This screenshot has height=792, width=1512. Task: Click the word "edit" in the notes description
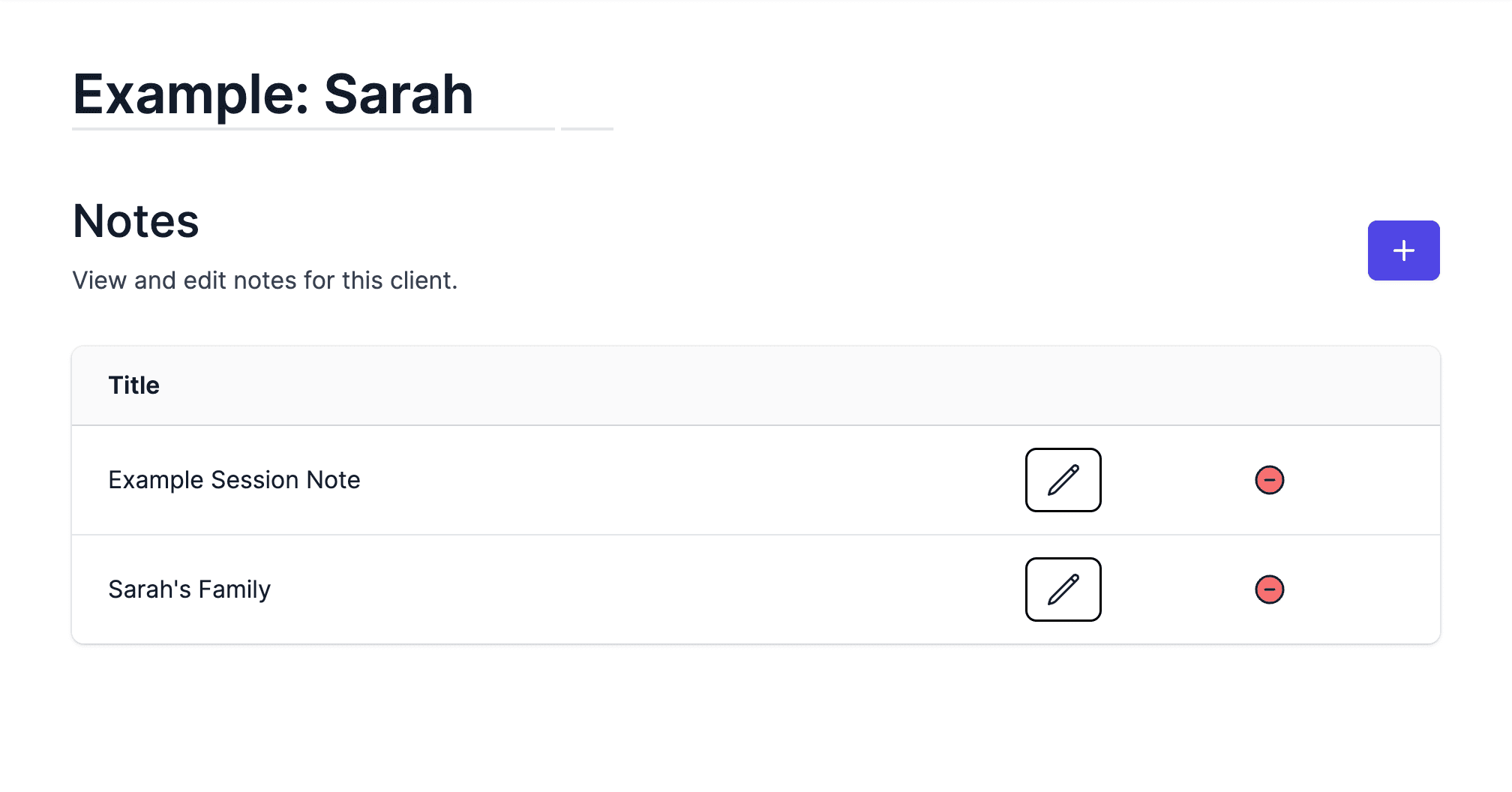point(205,280)
